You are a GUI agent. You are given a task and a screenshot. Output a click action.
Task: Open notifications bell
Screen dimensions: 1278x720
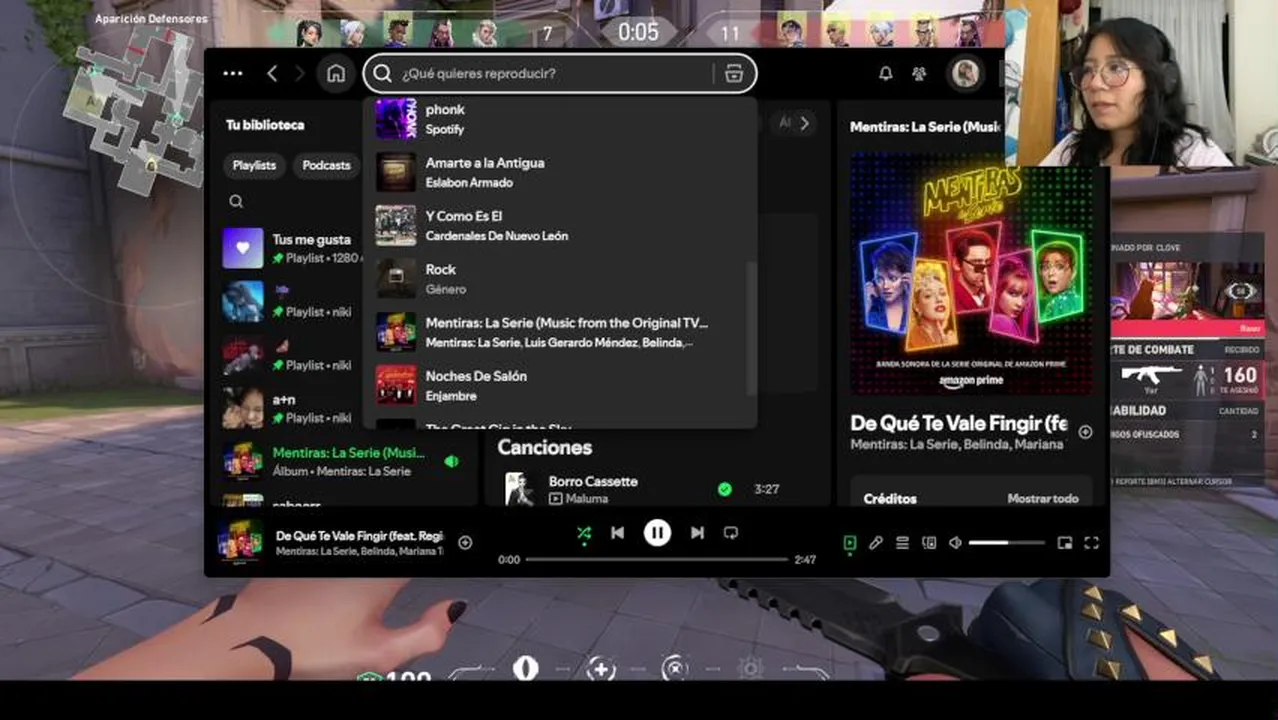885,73
